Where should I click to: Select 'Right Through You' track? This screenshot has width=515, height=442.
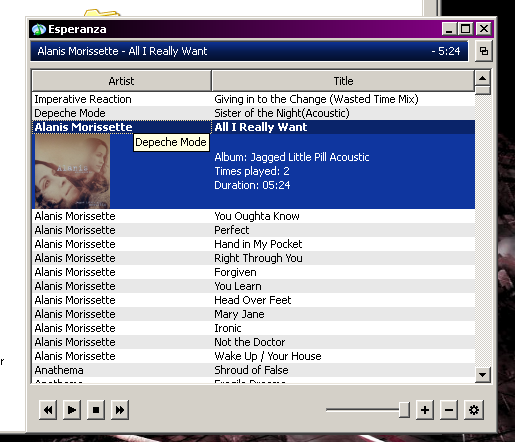pos(258,258)
